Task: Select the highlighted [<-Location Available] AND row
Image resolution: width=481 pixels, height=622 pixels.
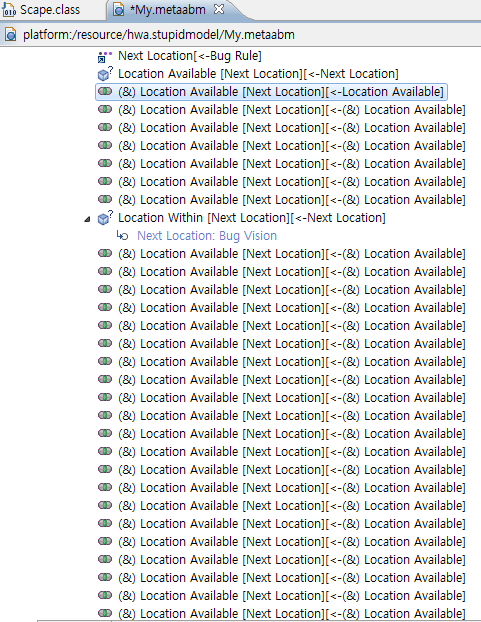Action: pos(271,92)
